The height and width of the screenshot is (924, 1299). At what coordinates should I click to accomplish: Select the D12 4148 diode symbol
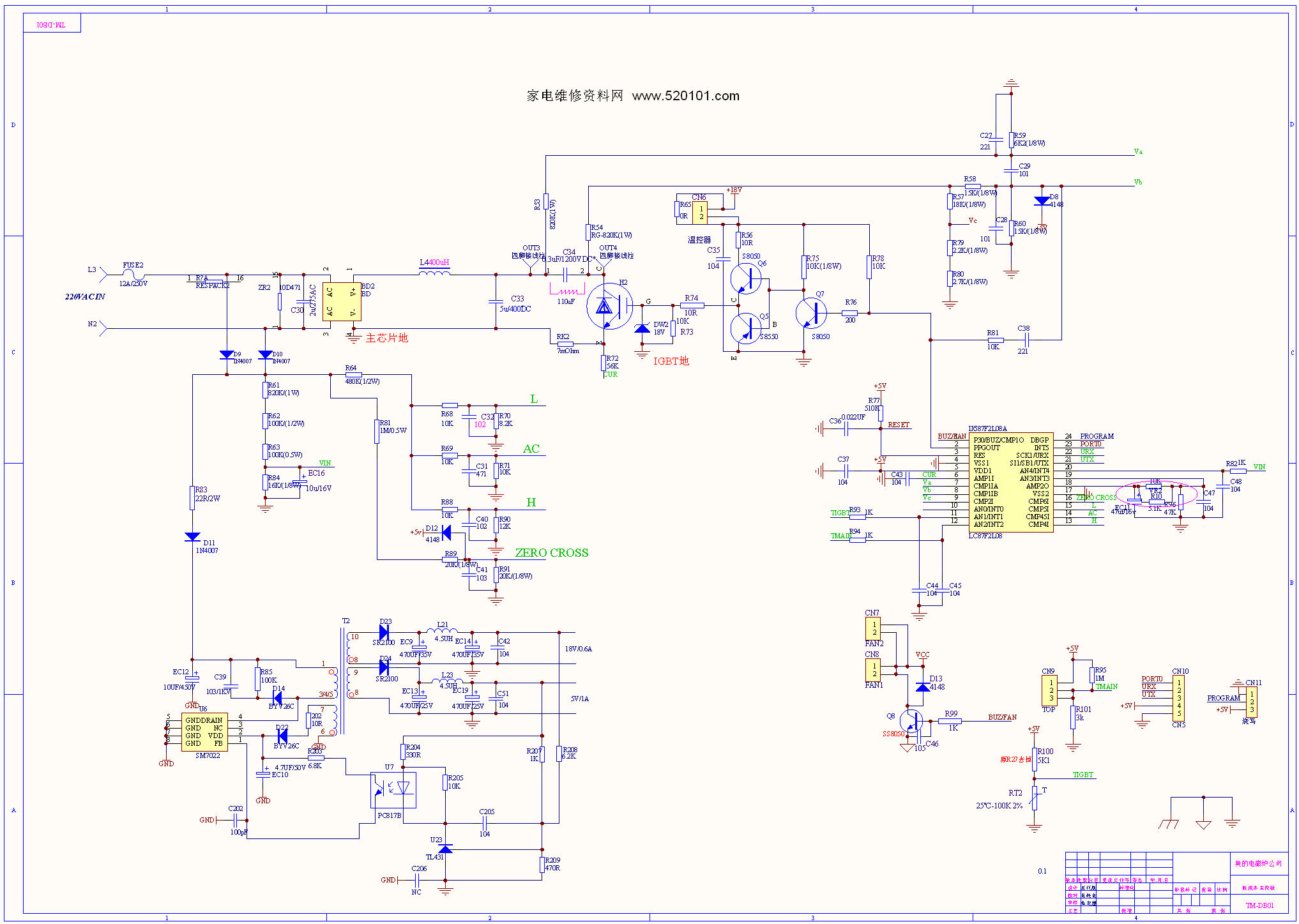(x=446, y=532)
